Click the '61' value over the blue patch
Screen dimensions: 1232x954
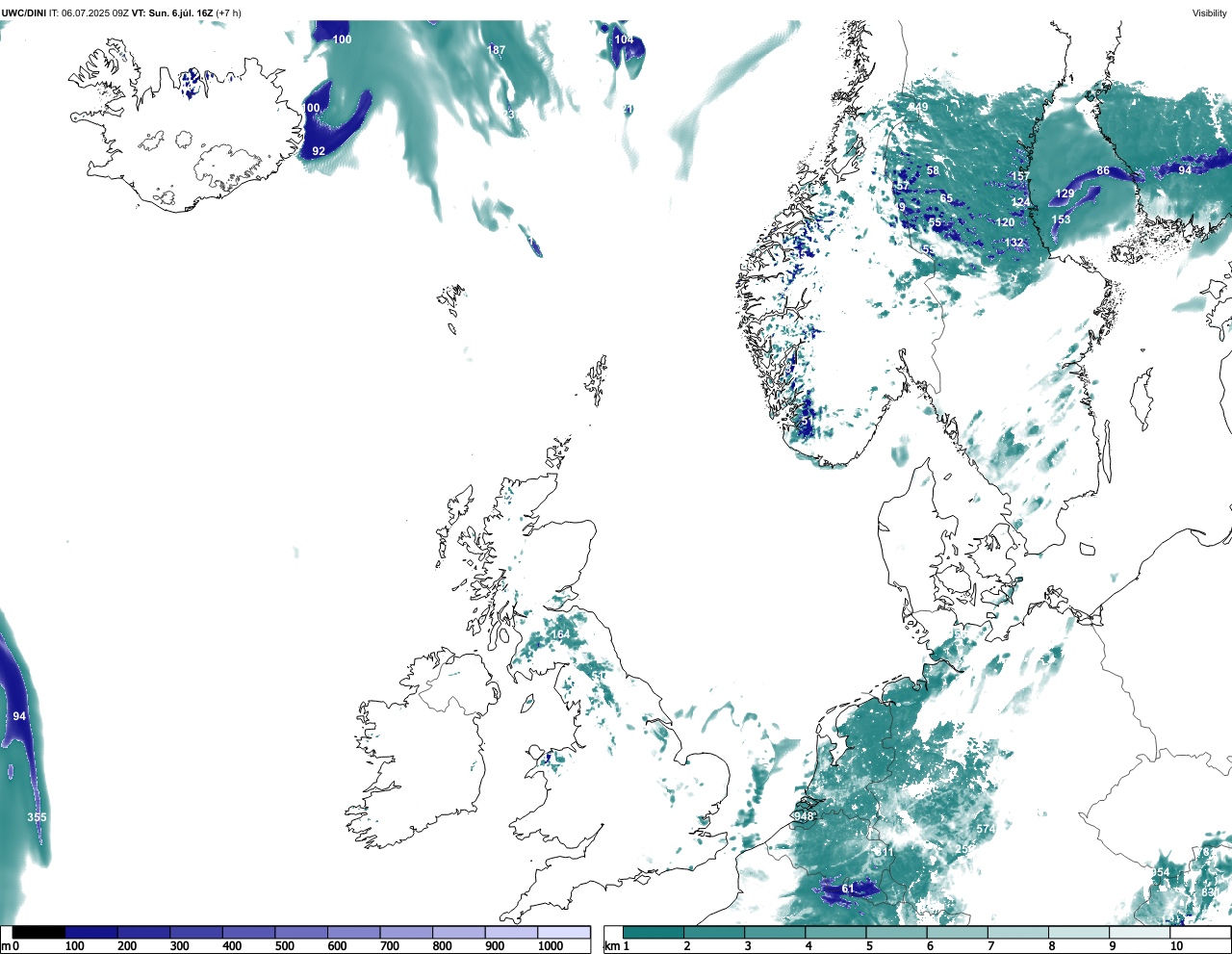[848, 889]
